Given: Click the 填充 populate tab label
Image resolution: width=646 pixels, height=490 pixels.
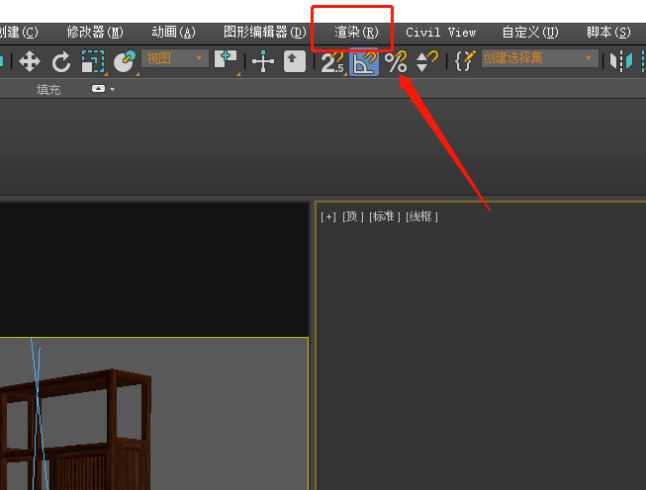Looking at the screenshot, I should click(49, 89).
